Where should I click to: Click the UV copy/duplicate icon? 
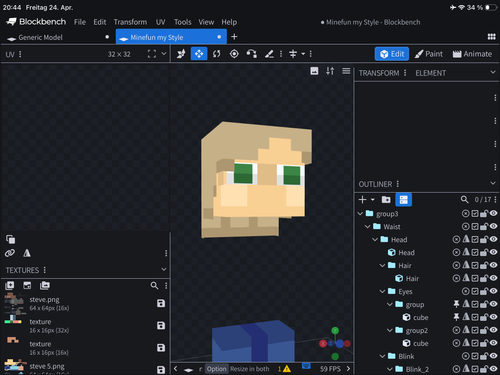[10, 239]
